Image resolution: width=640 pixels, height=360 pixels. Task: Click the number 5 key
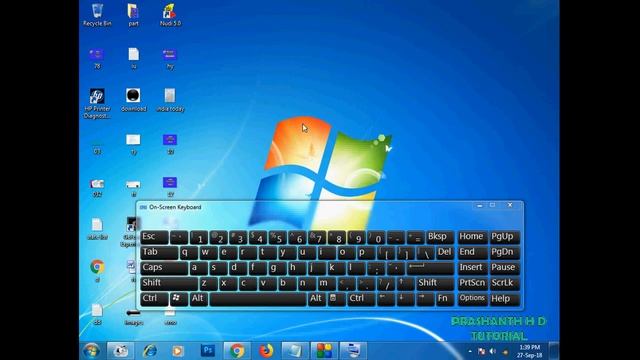pos(277,237)
